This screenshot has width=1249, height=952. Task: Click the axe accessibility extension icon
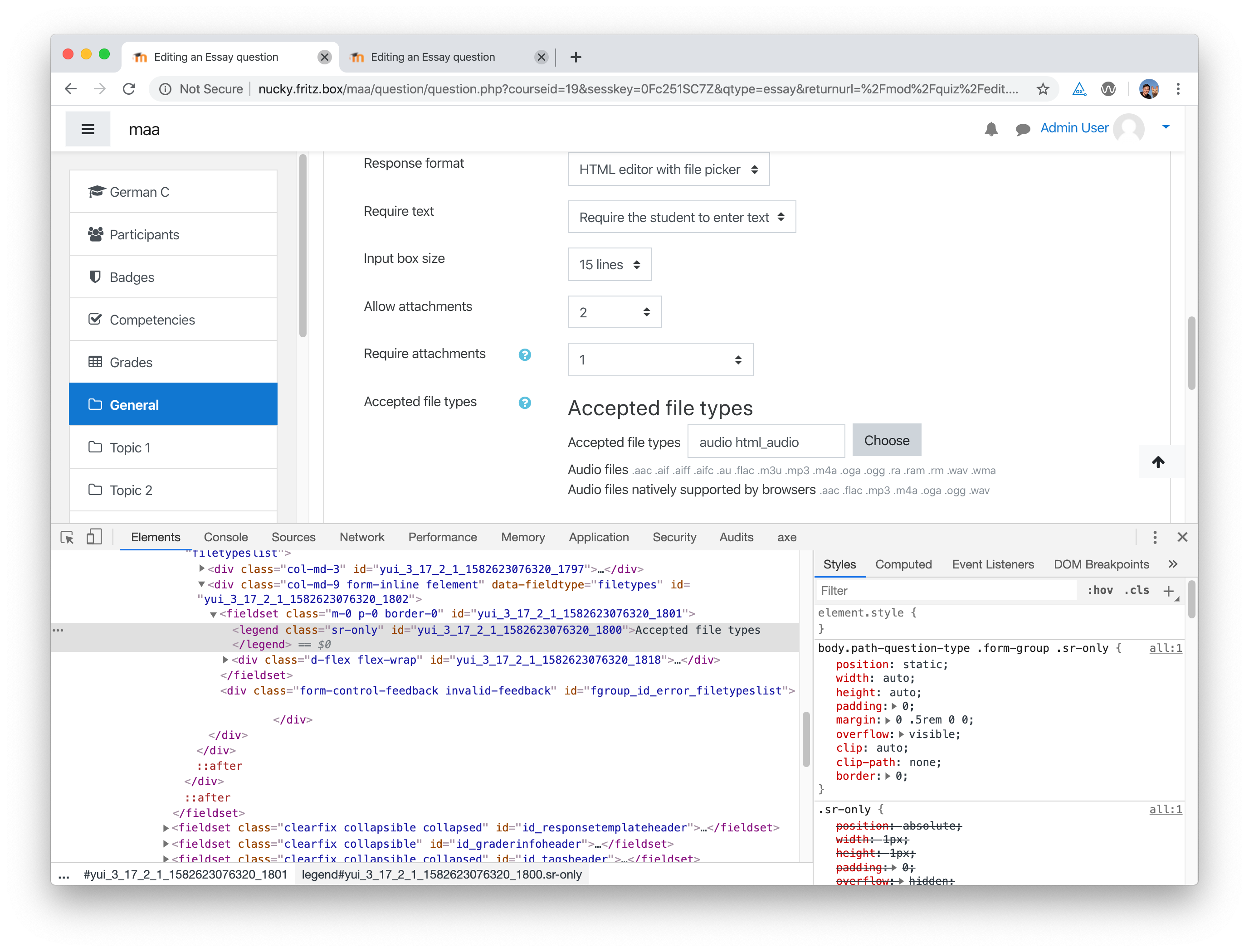point(1078,89)
